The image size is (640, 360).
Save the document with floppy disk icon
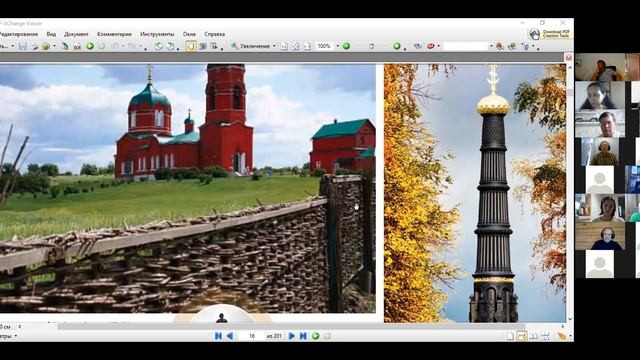click(22, 46)
